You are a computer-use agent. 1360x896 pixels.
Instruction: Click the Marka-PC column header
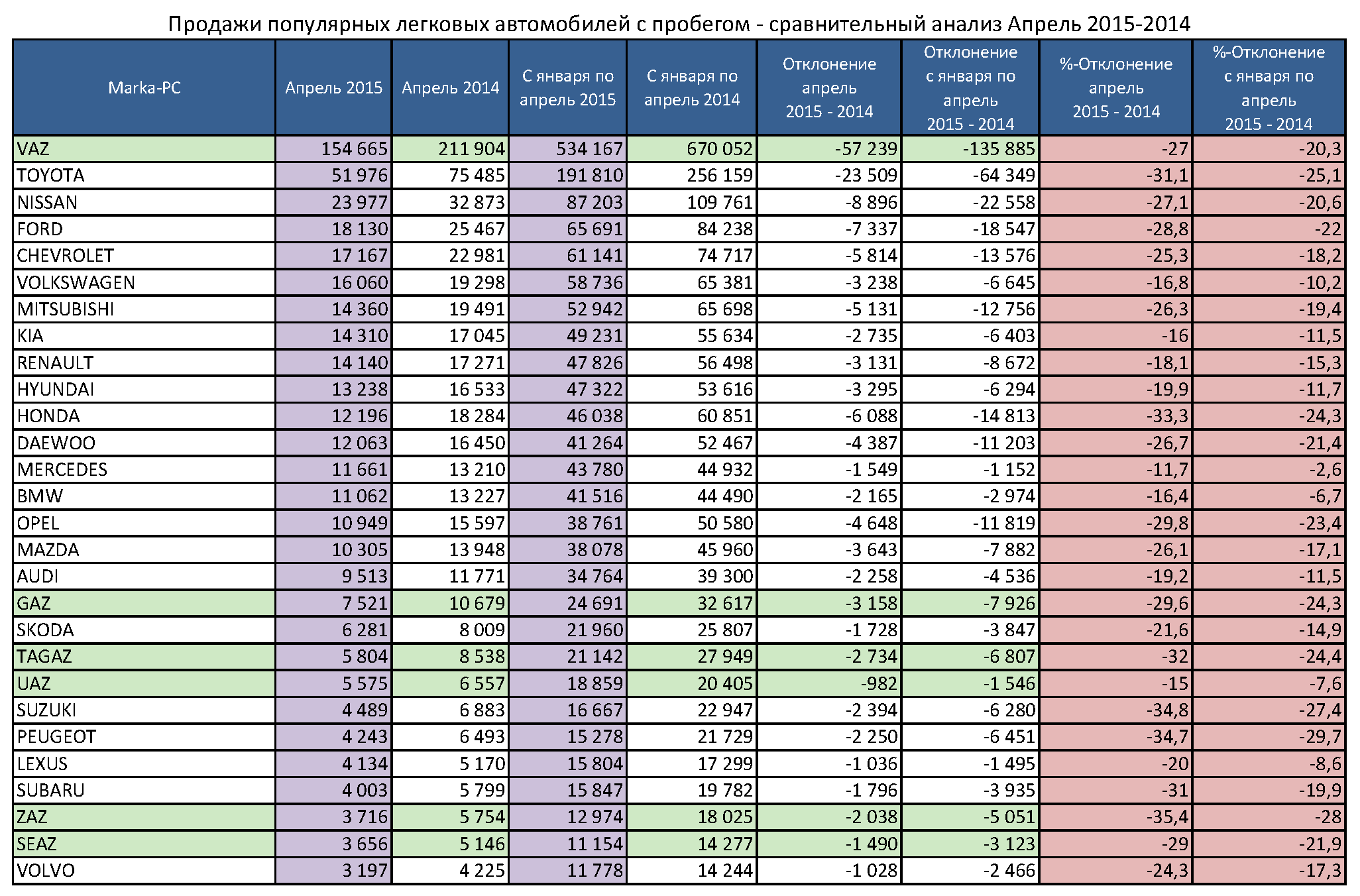pyautogui.click(x=144, y=88)
